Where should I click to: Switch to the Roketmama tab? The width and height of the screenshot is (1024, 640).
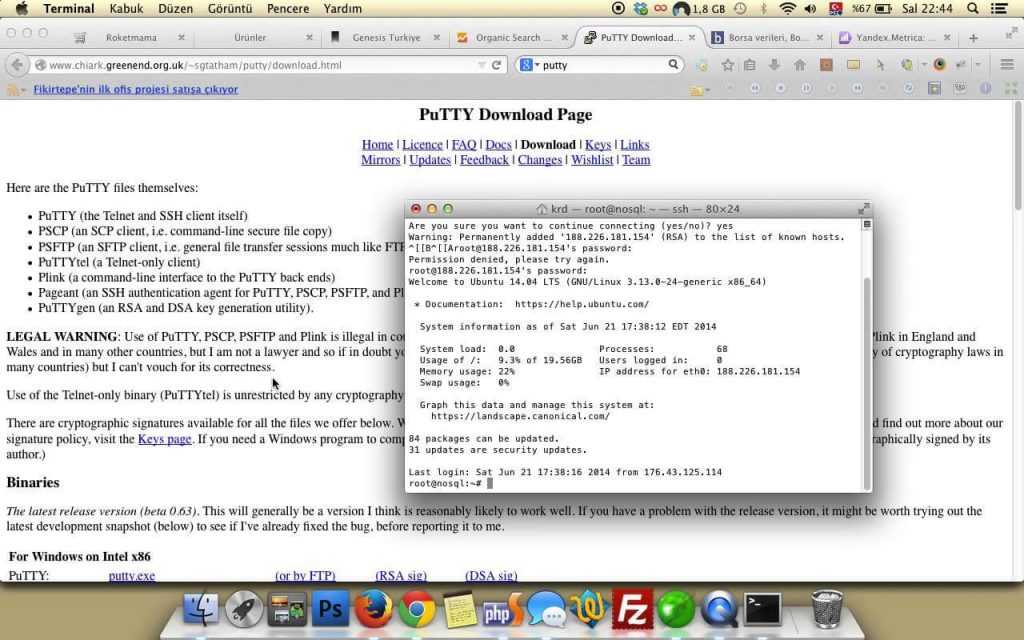point(130,38)
